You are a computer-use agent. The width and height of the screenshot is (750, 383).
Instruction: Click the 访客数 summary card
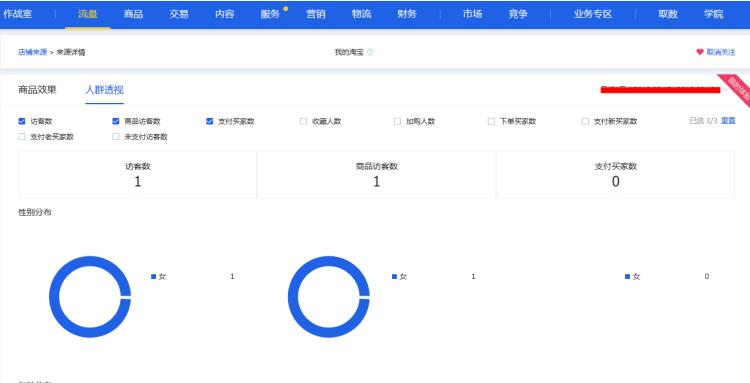pos(138,175)
